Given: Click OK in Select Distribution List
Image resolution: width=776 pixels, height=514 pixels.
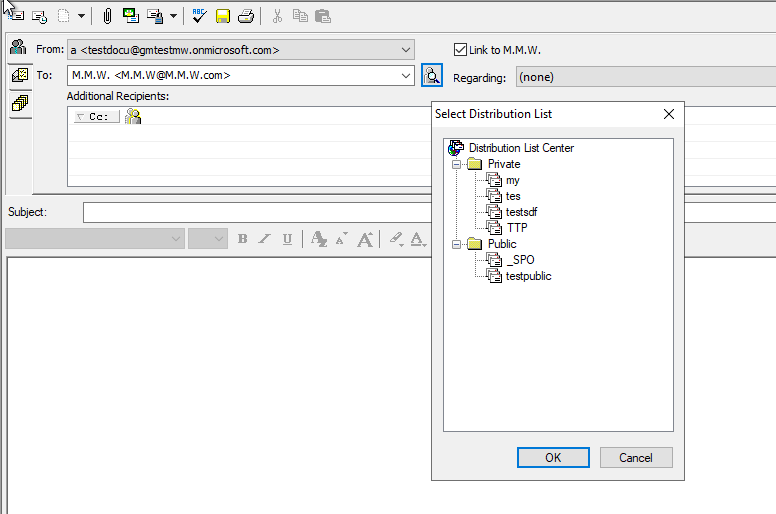Looking at the screenshot, I should [x=553, y=458].
